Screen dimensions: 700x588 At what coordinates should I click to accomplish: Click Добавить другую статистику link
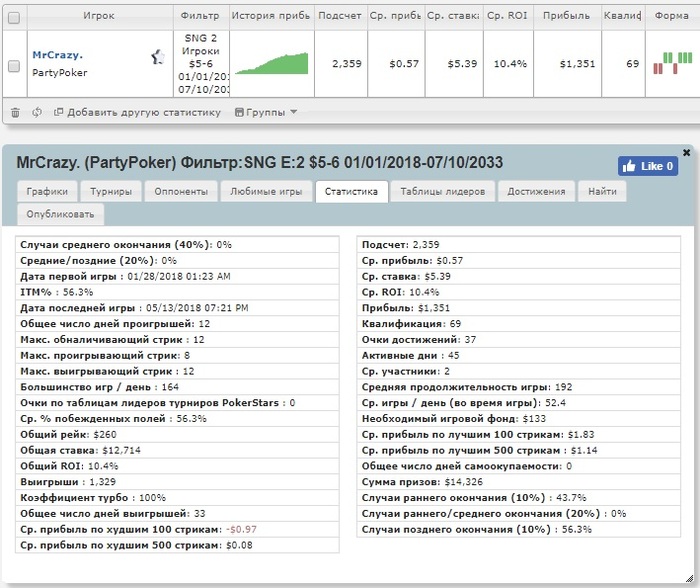(138, 113)
